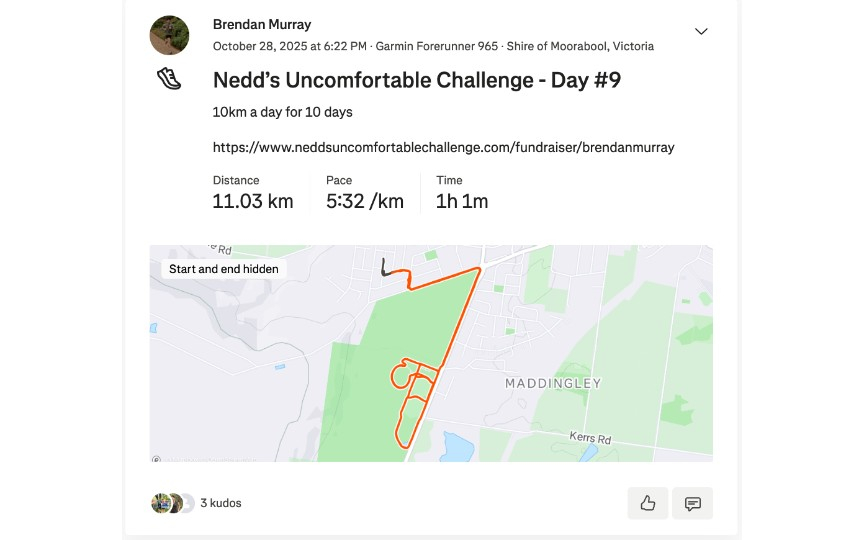This screenshot has width=864, height=540.
Task: Click the MADDINGLEY label on the map
Action: click(x=553, y=383)
